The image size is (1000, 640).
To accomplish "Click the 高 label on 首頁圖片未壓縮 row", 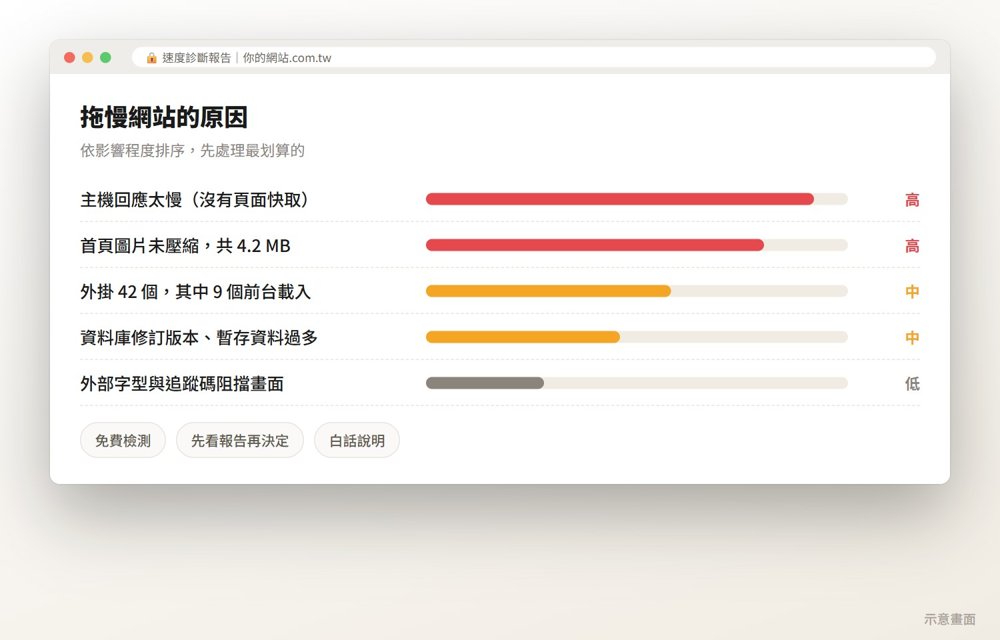I will point(912,246).
